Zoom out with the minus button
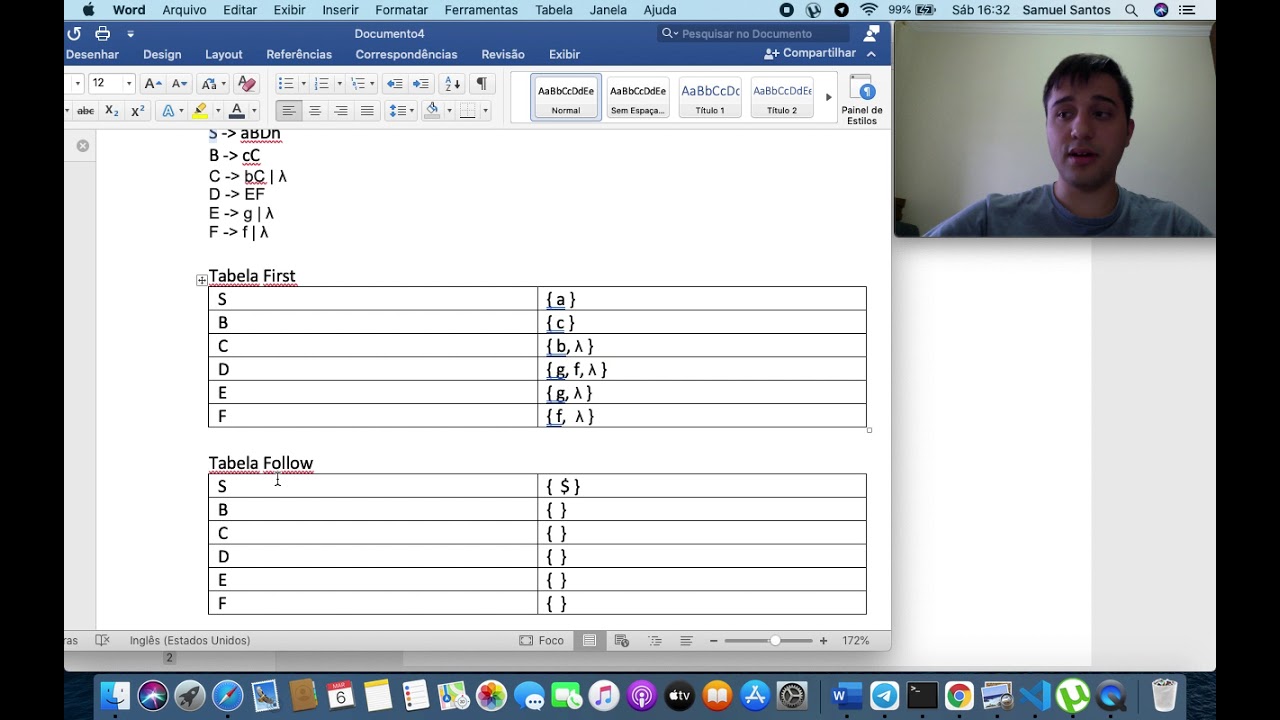This screenshot has width=1280, height=720. 713,640
